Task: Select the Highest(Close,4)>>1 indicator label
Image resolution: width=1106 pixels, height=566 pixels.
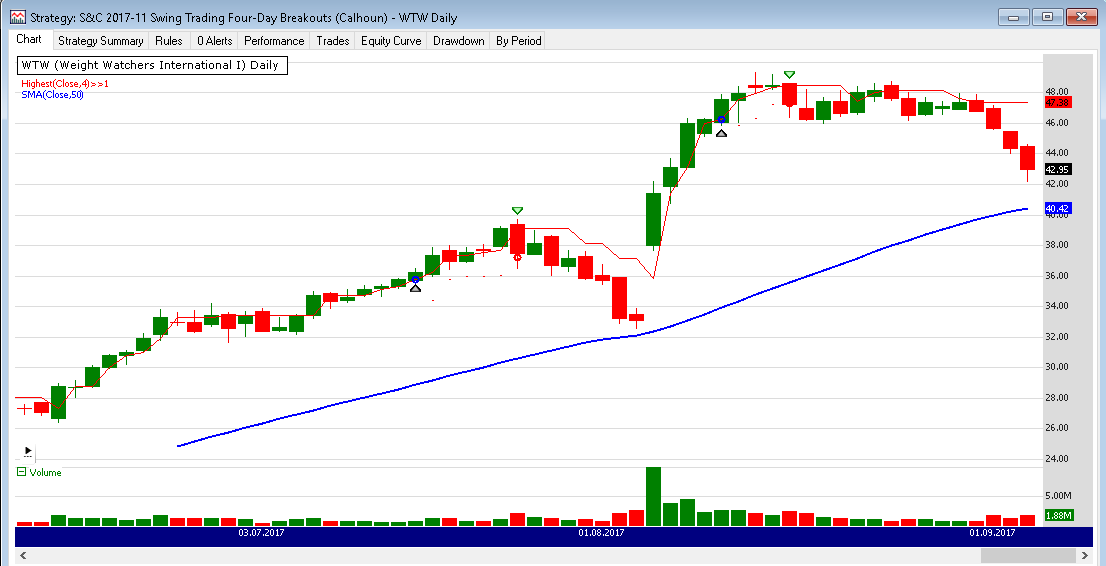Action: coord(65,84)
